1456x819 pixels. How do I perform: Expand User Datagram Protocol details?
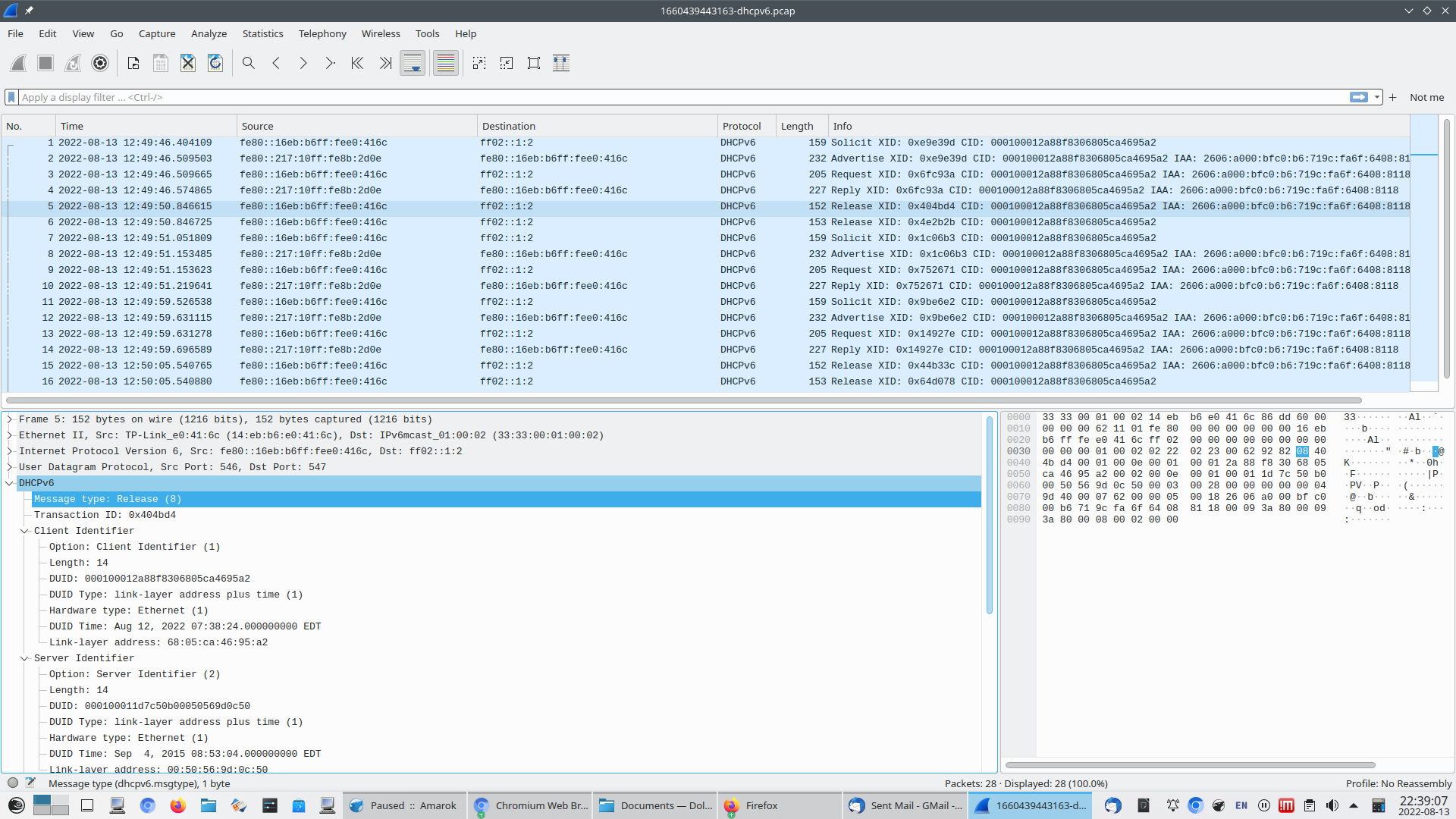[10, 467]
